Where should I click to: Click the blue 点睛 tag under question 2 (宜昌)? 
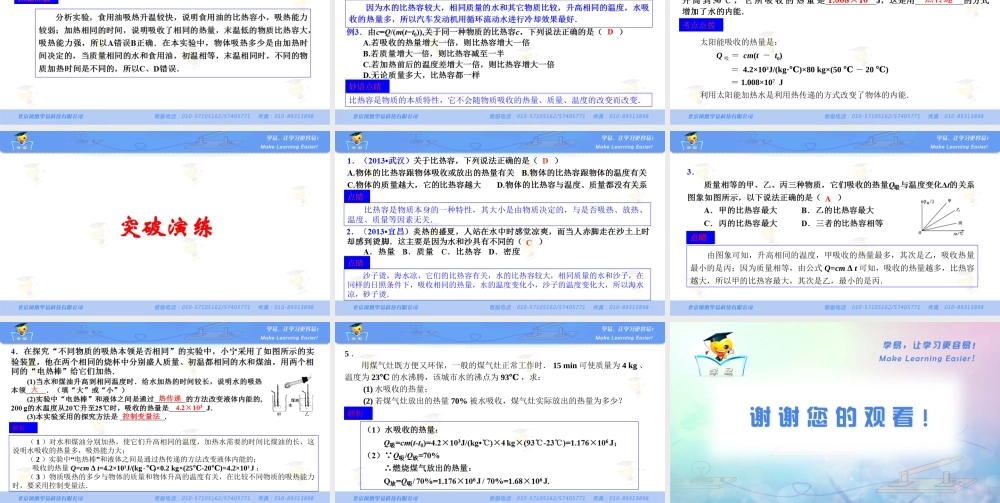coord(357,263)
